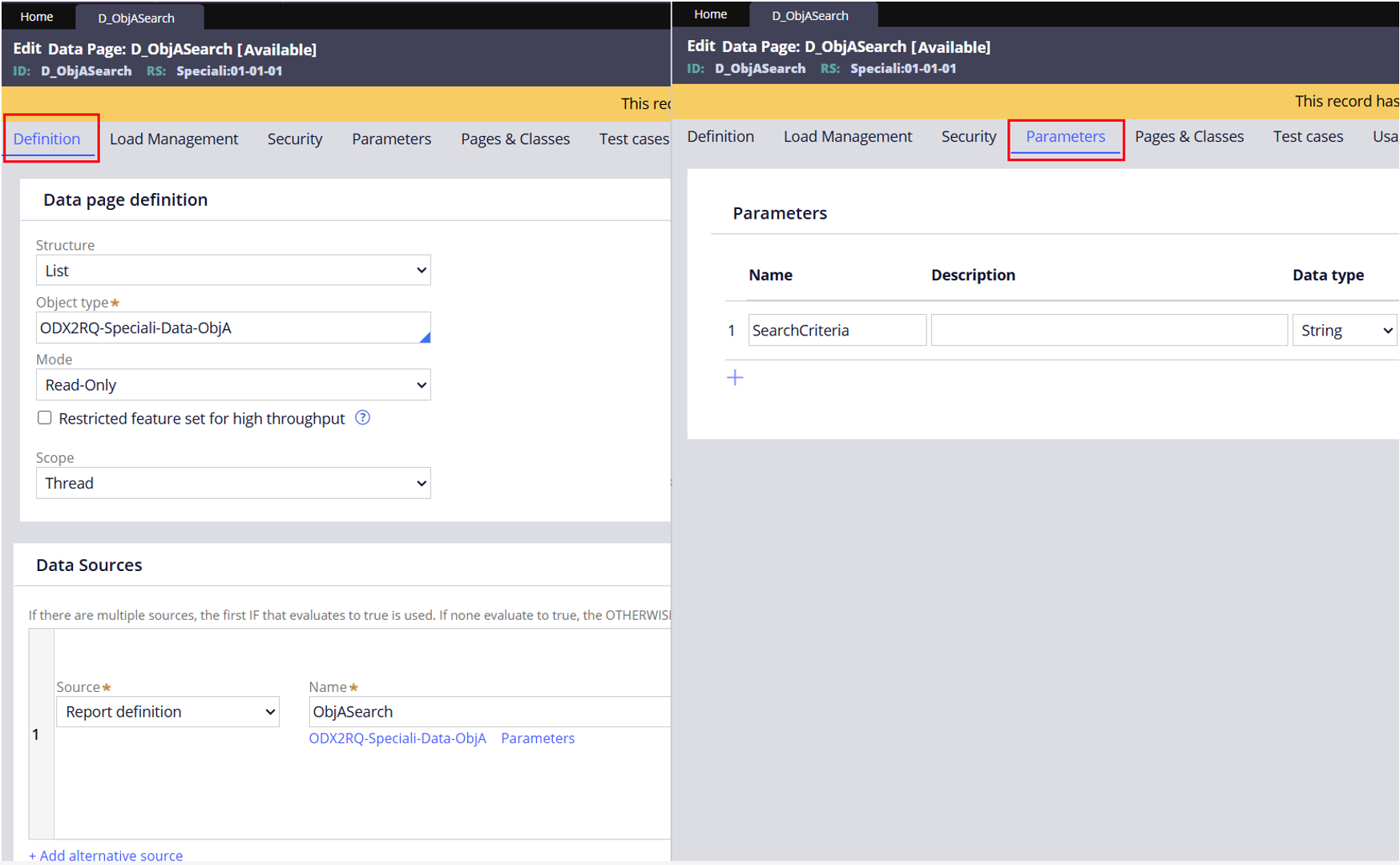Open Test cases tab in right pane
1400x865 pixels.
[x=1307, y=137]
